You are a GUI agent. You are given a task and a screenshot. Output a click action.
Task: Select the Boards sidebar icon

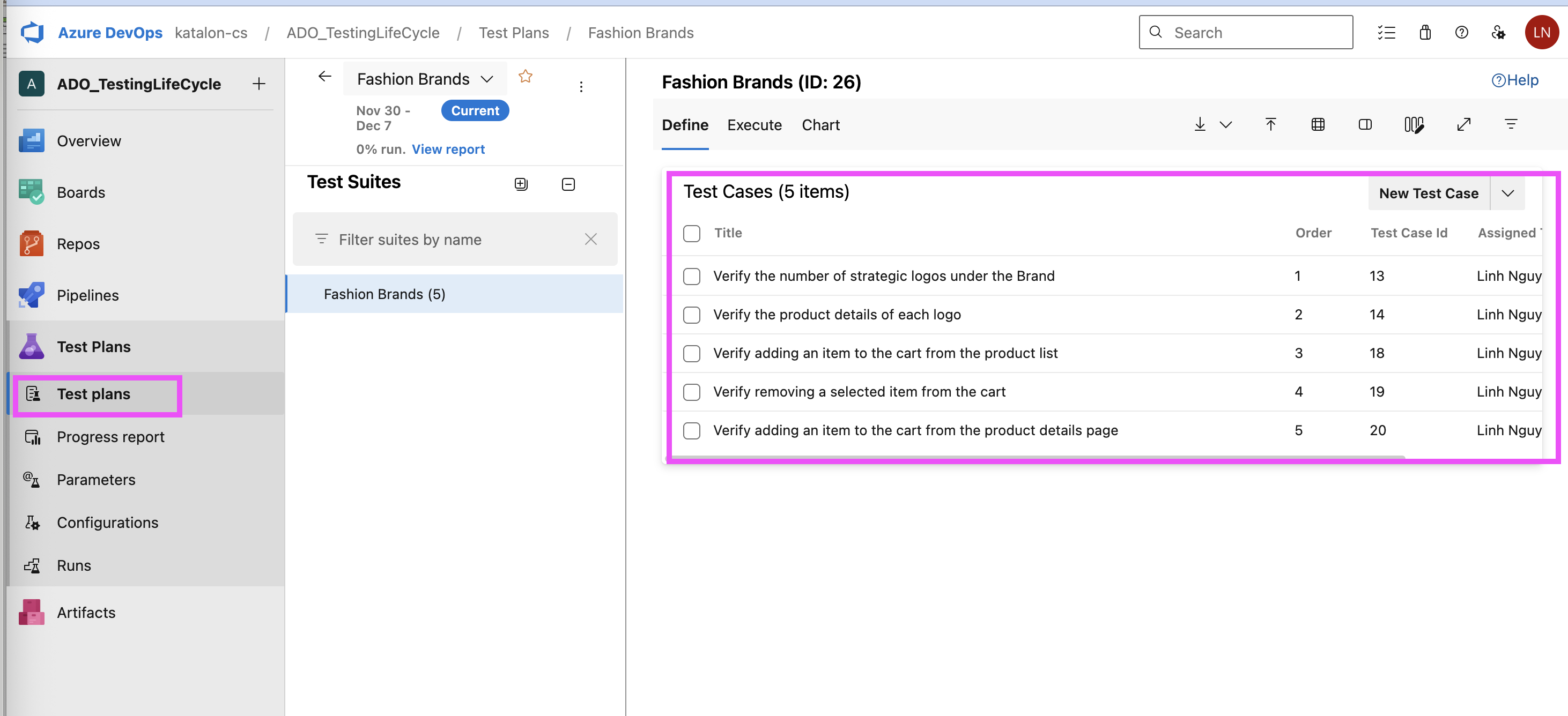coord(31,192)
